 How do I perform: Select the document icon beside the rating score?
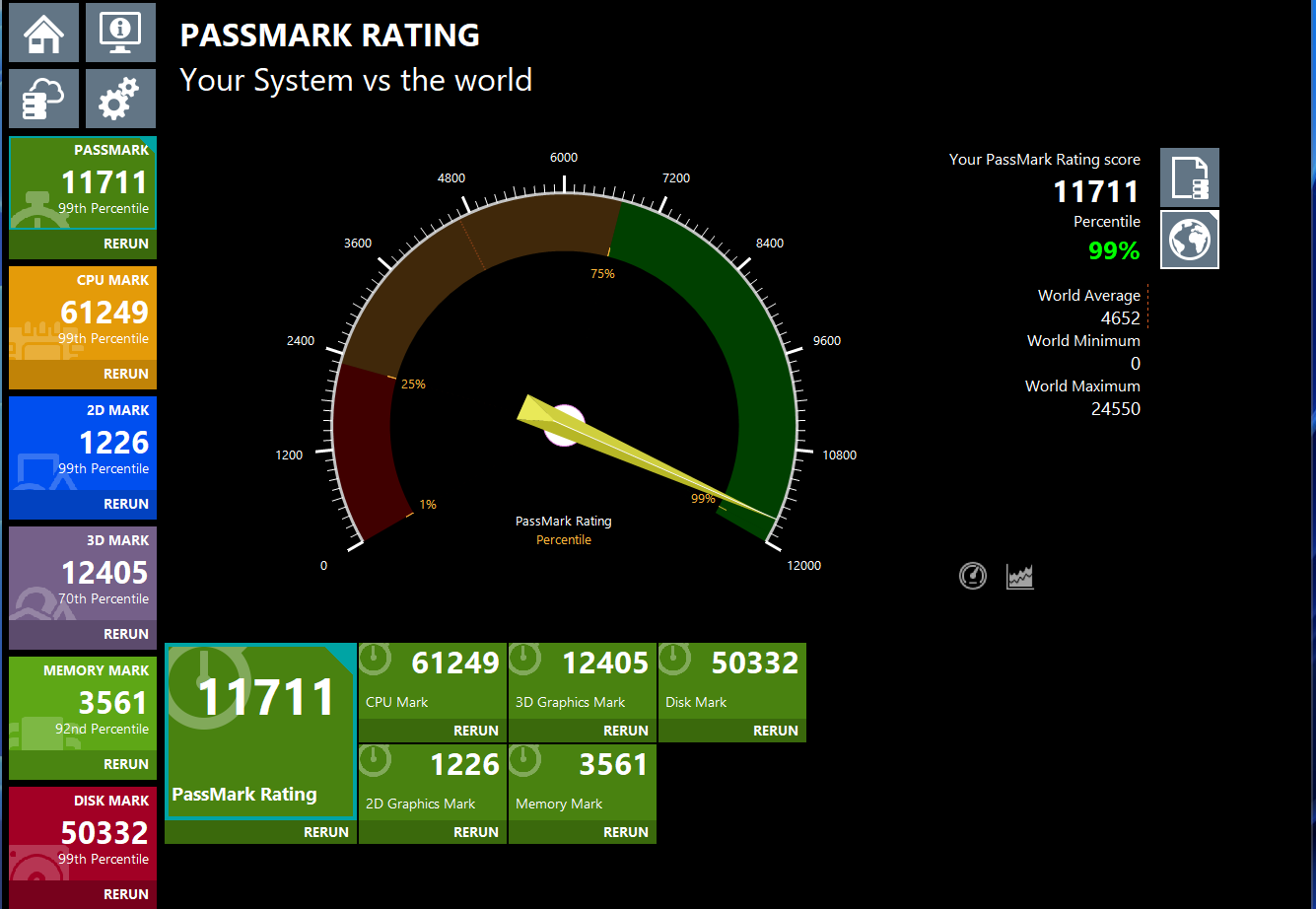pos(1190,177)
